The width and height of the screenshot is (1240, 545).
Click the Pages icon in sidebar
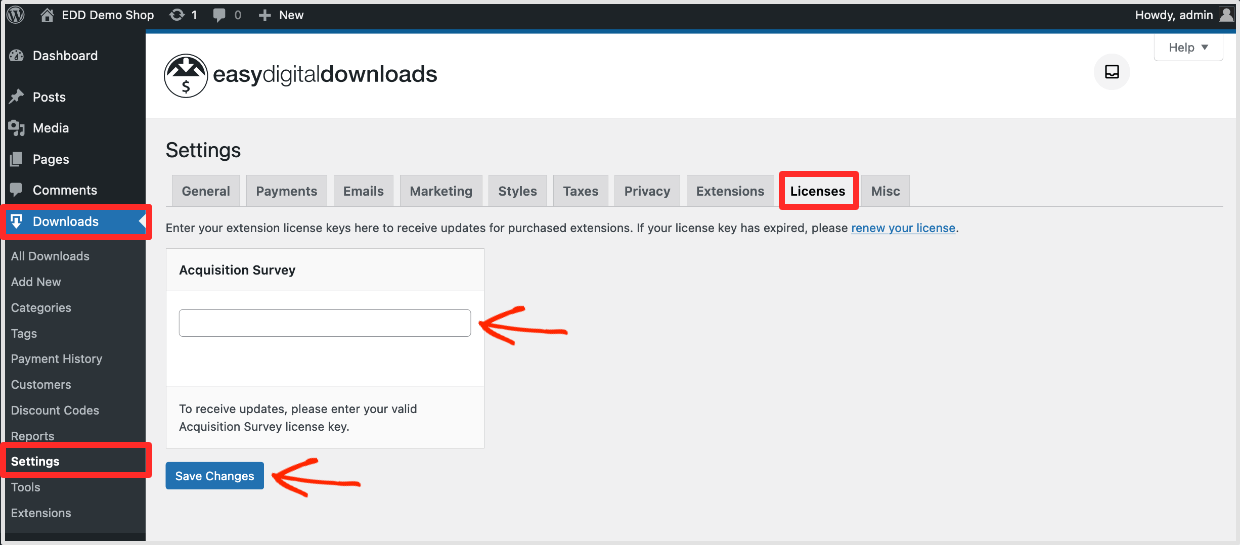tap(16, 159)
